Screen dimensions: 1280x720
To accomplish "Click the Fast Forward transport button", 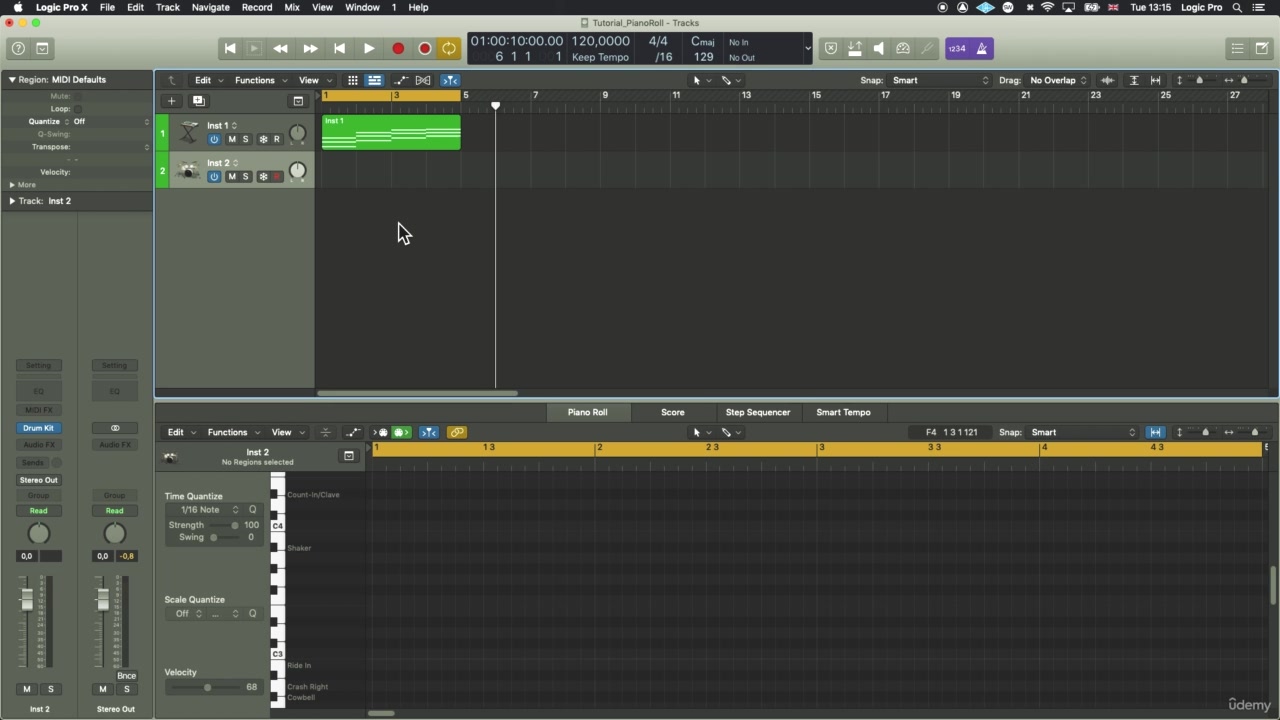I will (x=310, y=48).
